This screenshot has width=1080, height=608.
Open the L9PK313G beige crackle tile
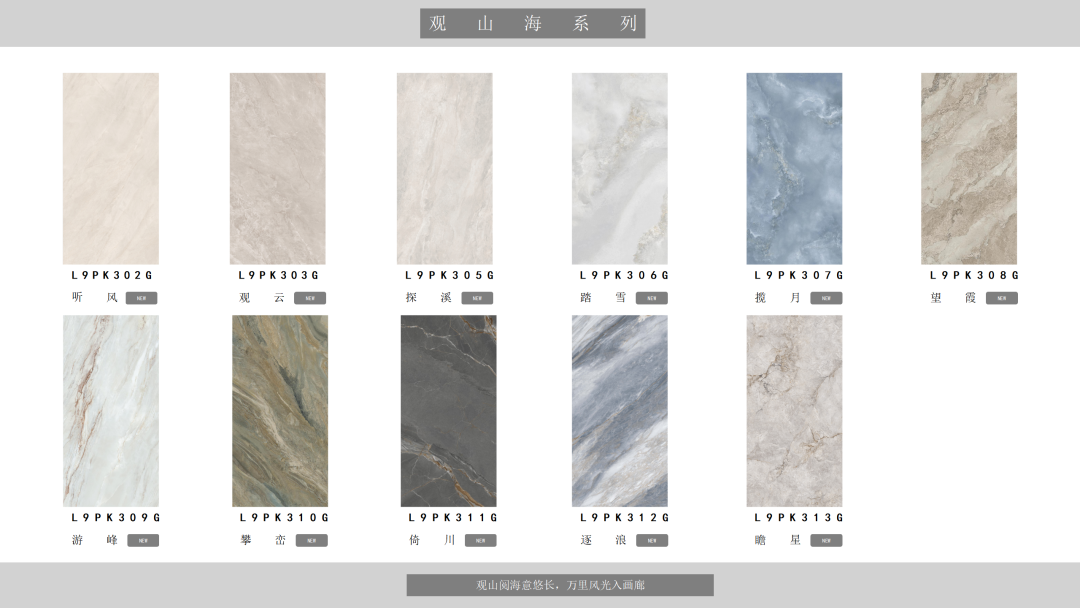tap(794, 411)
